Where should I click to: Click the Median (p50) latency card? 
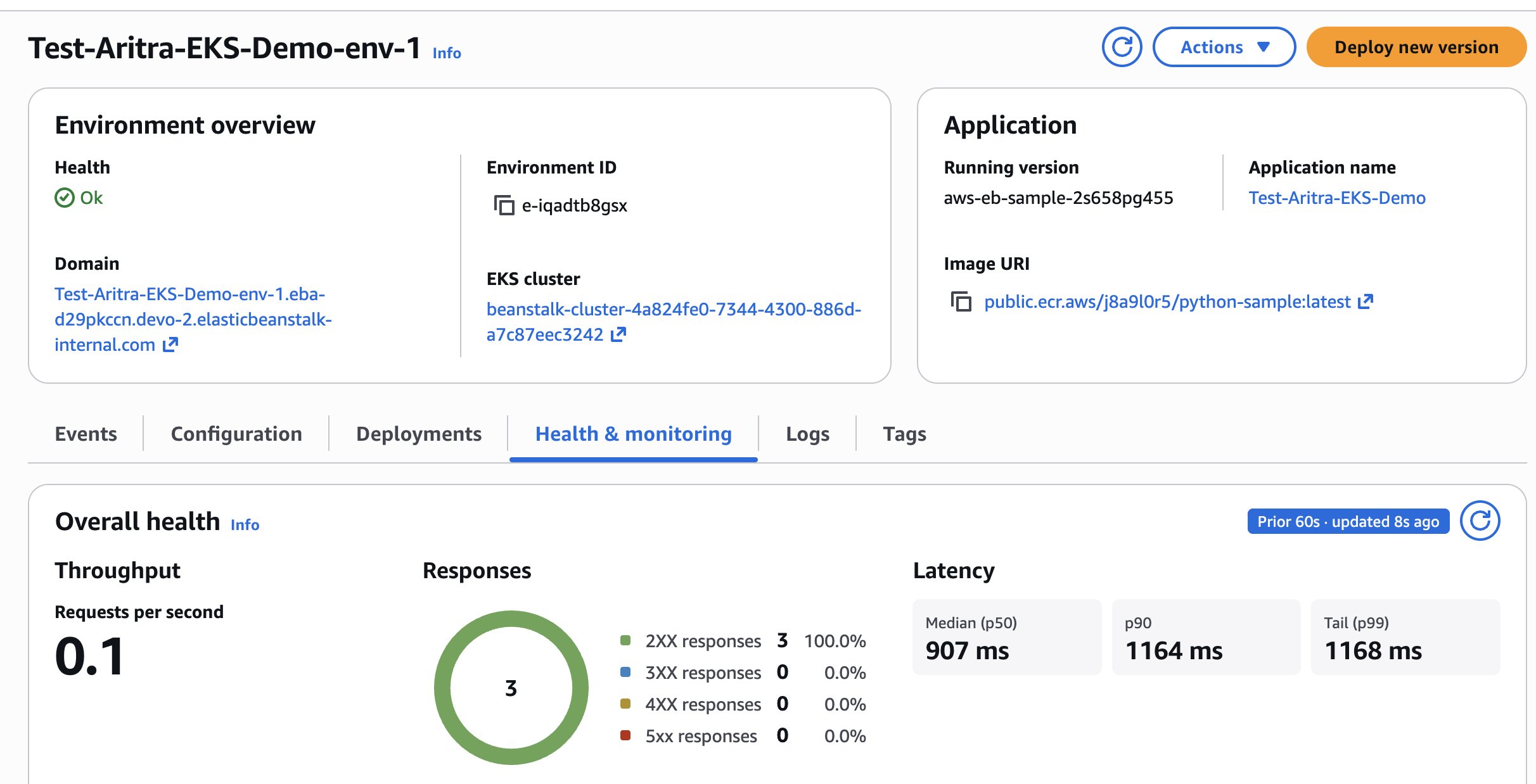(x=1007, y=637)
